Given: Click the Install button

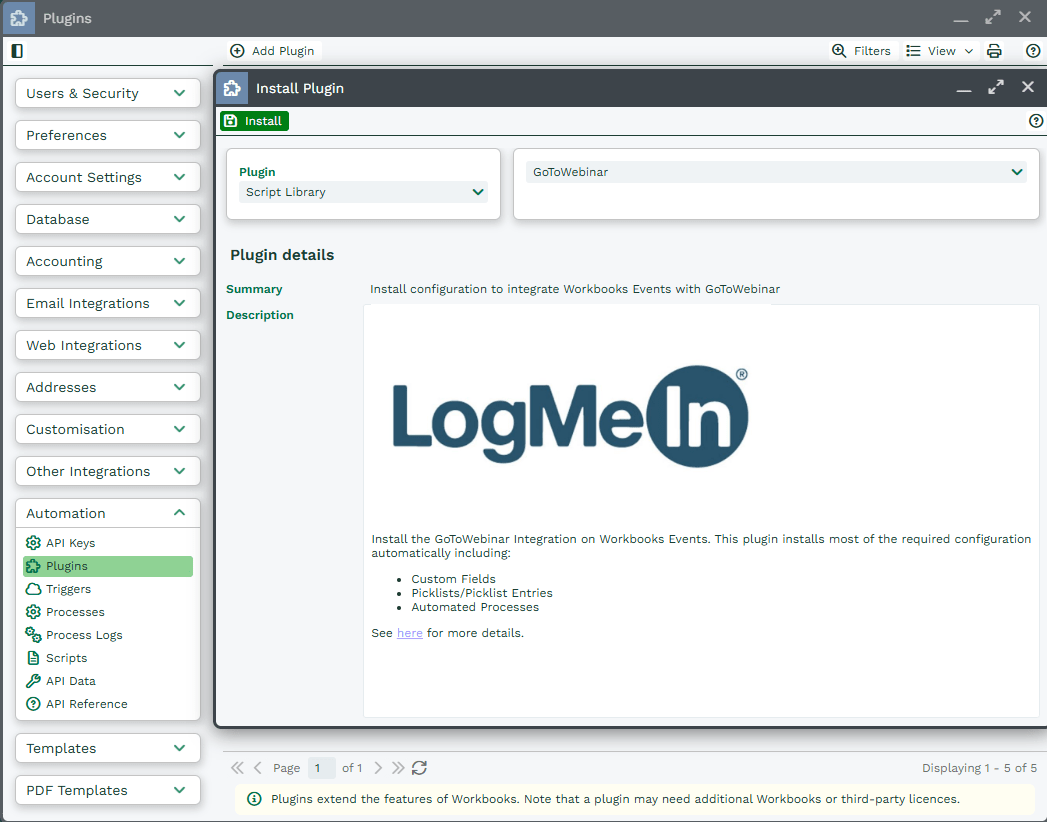Looking at the screenshot, I should pos(254,121).
